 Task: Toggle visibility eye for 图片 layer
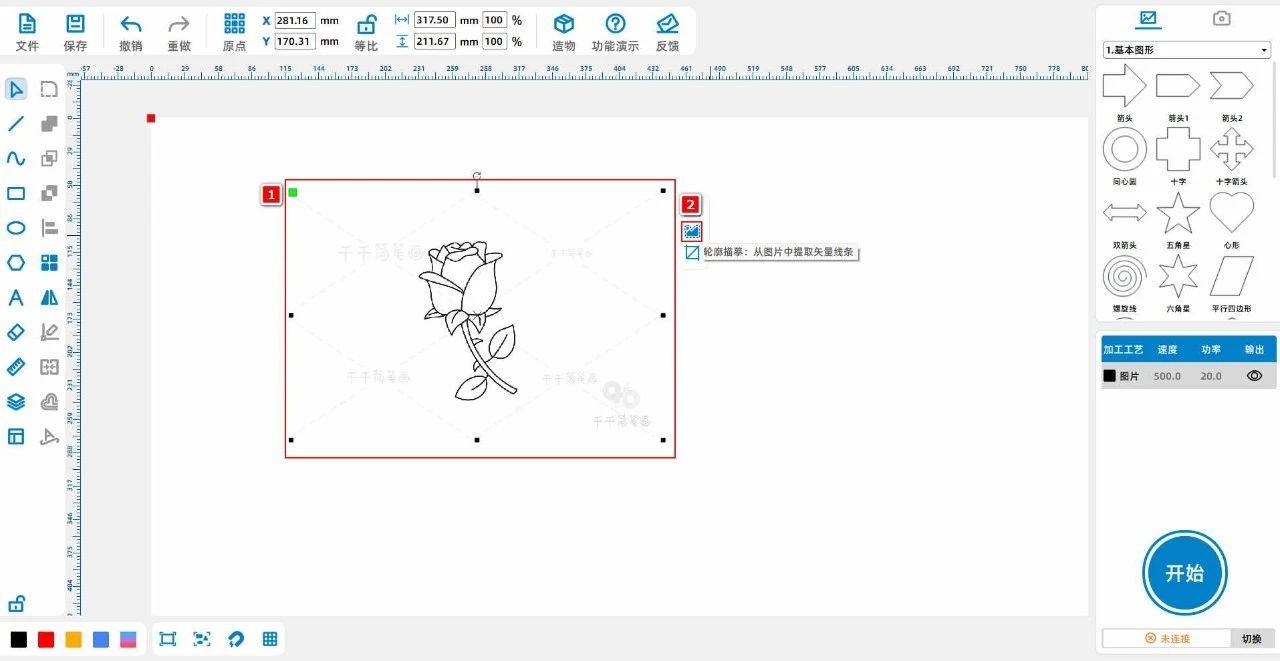pos(1254,376)
